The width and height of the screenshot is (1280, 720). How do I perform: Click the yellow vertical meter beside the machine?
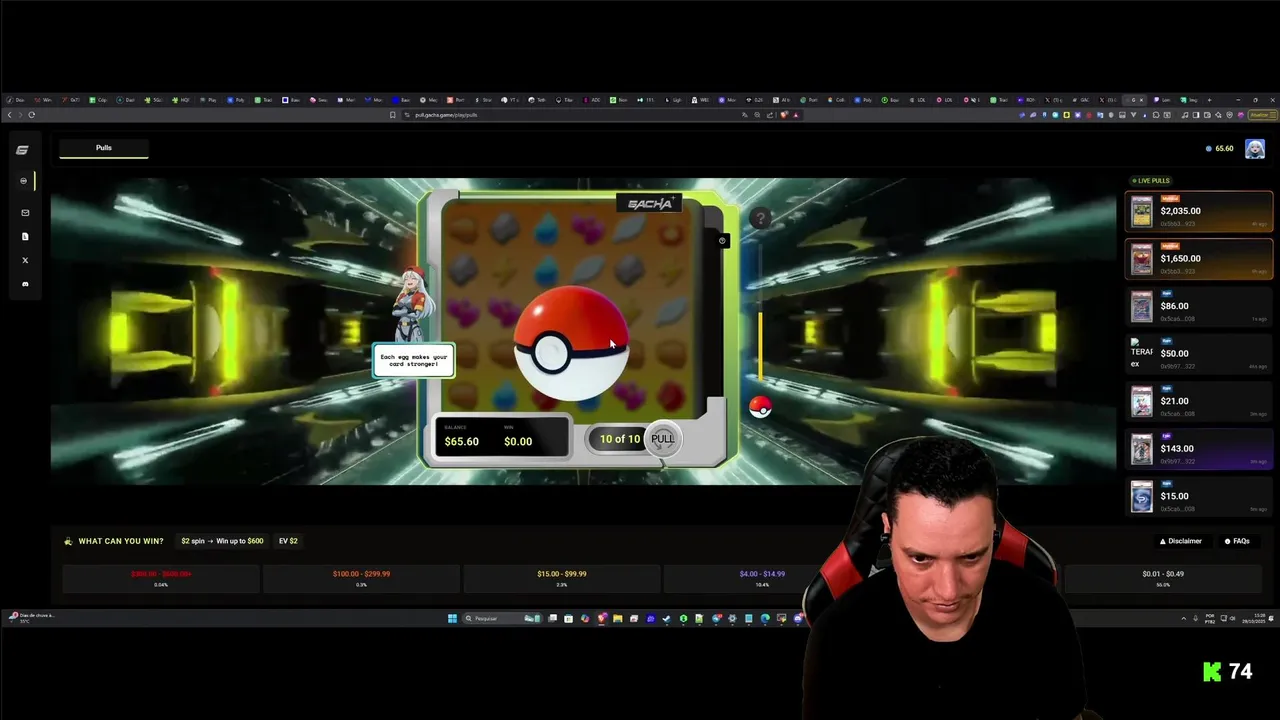point(760,346)
